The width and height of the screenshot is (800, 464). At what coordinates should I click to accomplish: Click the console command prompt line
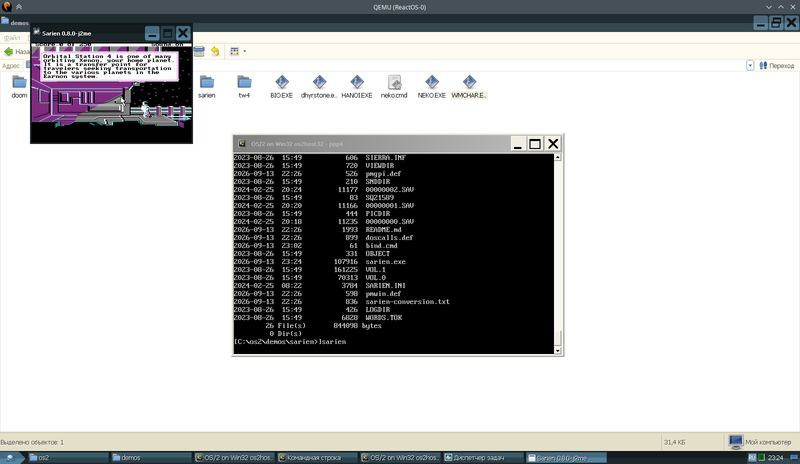pos(290,341)
